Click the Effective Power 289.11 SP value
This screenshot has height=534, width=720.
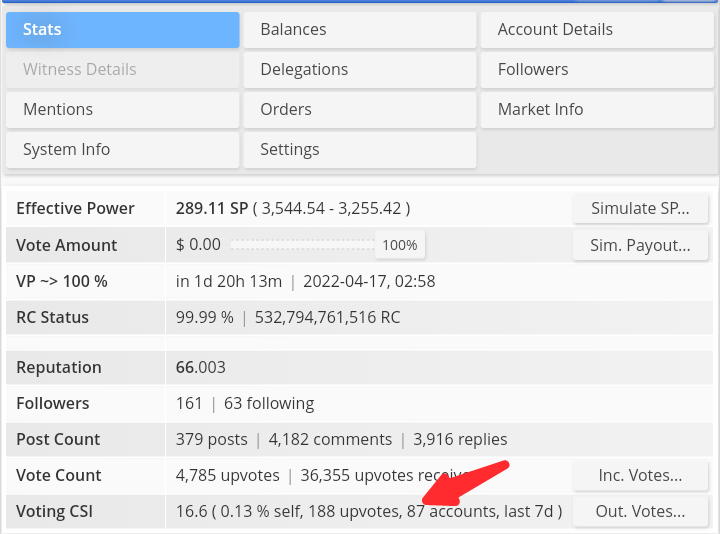coord(210,209)
